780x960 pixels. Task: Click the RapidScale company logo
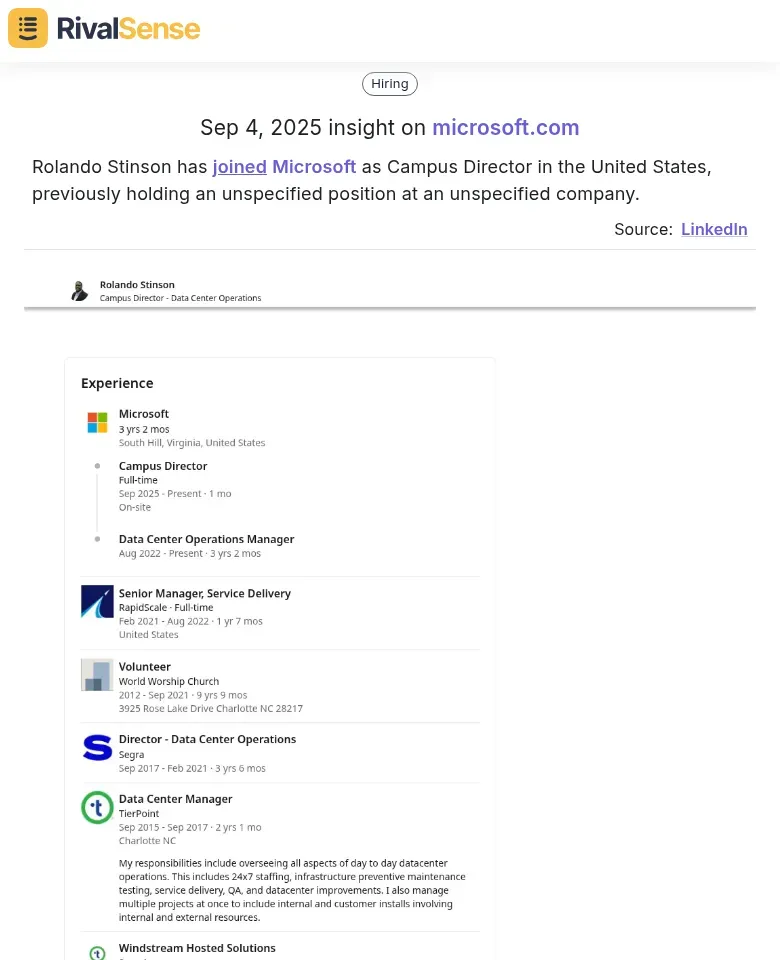[x=97, y=601]
